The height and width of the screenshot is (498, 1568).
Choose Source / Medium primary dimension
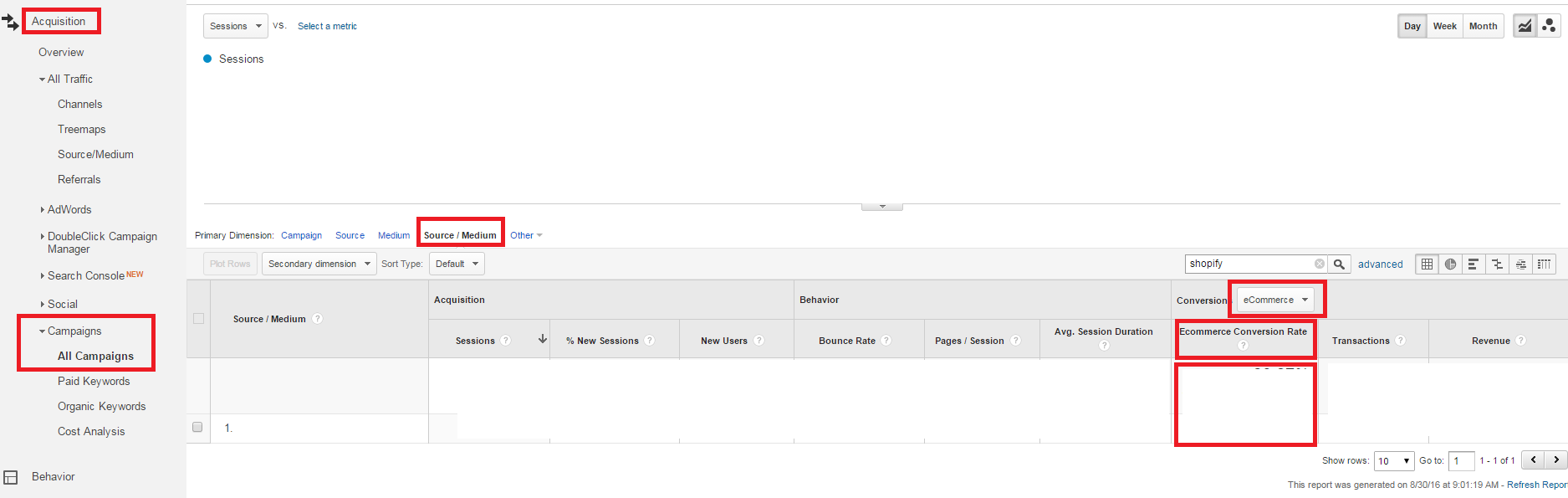460,235
